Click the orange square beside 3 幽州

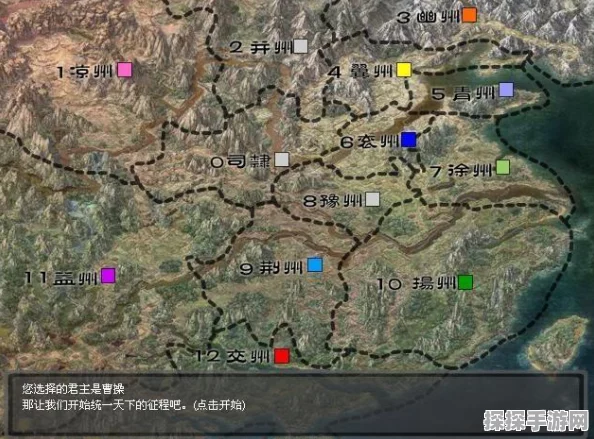[x=469, y=15]
